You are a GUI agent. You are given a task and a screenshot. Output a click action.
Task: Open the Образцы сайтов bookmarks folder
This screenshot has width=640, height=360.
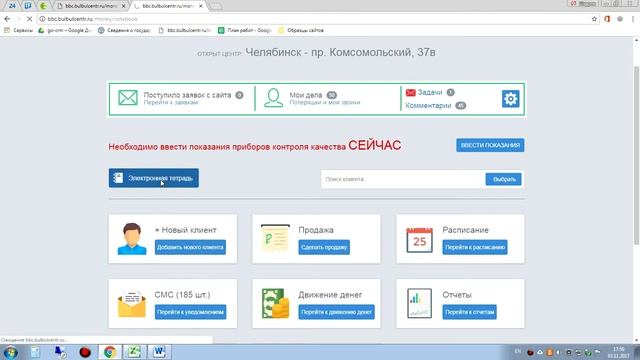pyautogui.click(x=301, y=30)
